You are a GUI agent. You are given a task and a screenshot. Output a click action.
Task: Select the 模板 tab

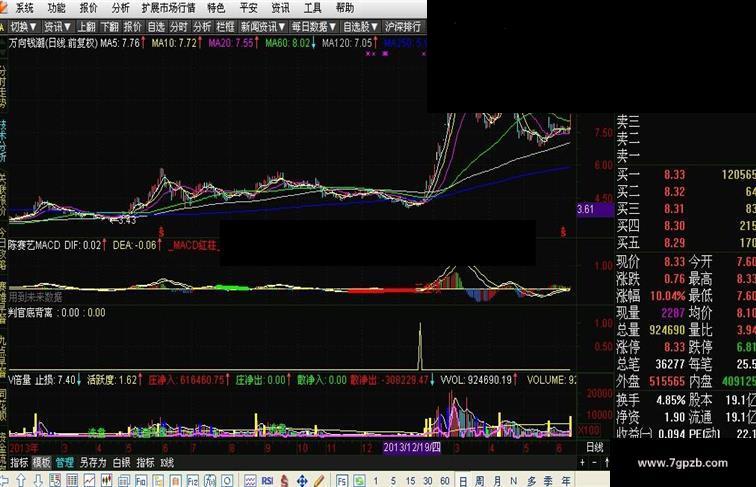click(x=41, y=463)
